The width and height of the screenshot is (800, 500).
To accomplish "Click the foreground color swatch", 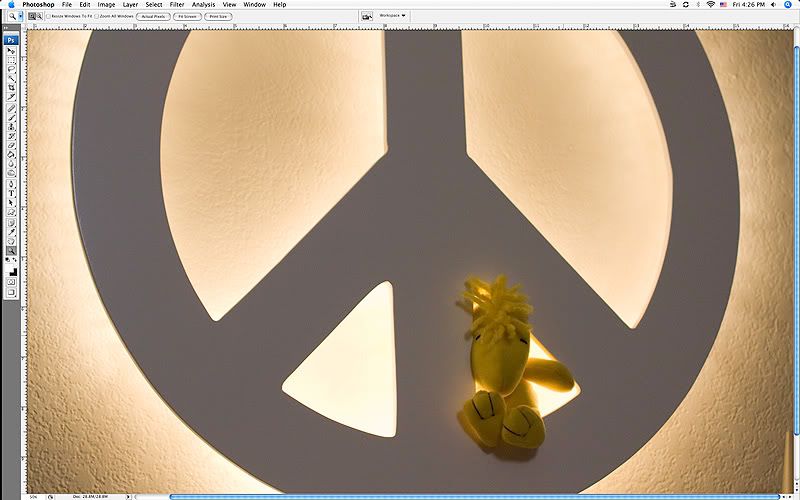I will (9, 265).
